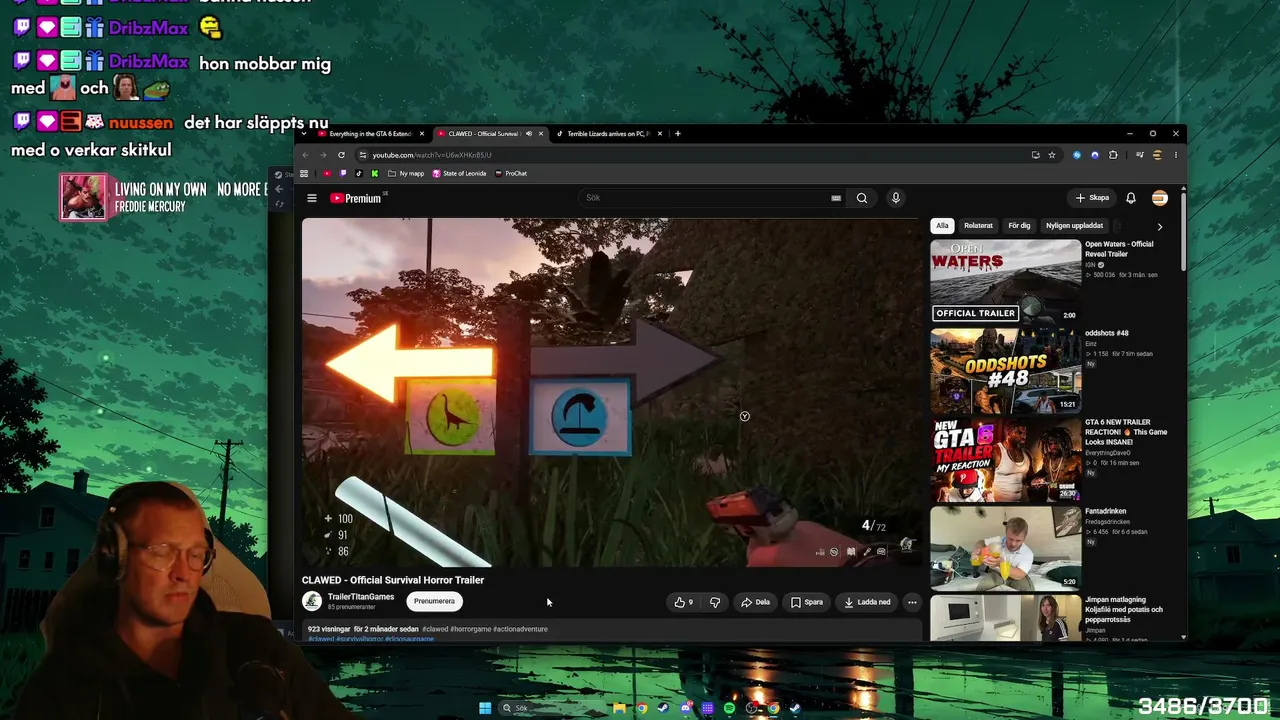Open the Fantadrinken video thumbnail
Viewport: 1280px width, 720px height.
[1005, 548]
